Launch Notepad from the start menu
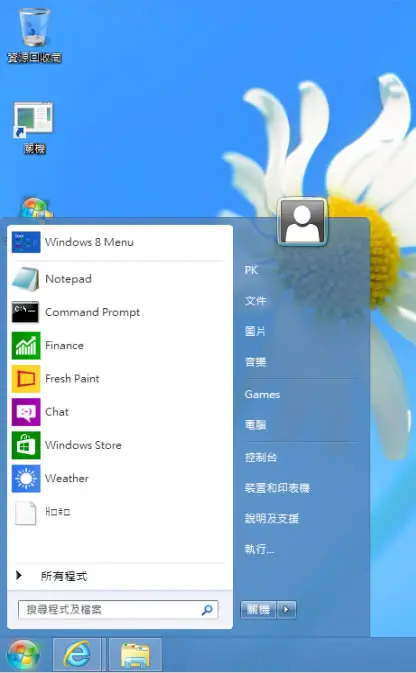416x673 pixels. point(117,279)
